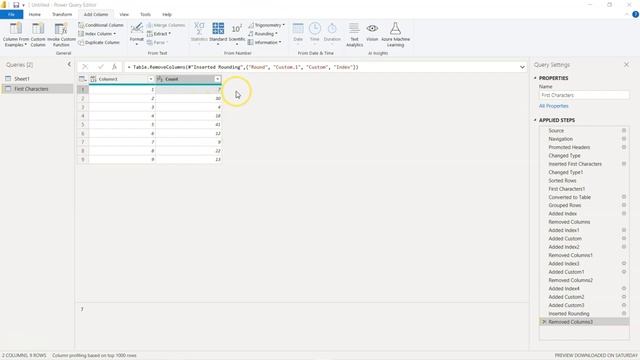Open the Help question mark icon
The image size is (640, 360).
[635, 14]
